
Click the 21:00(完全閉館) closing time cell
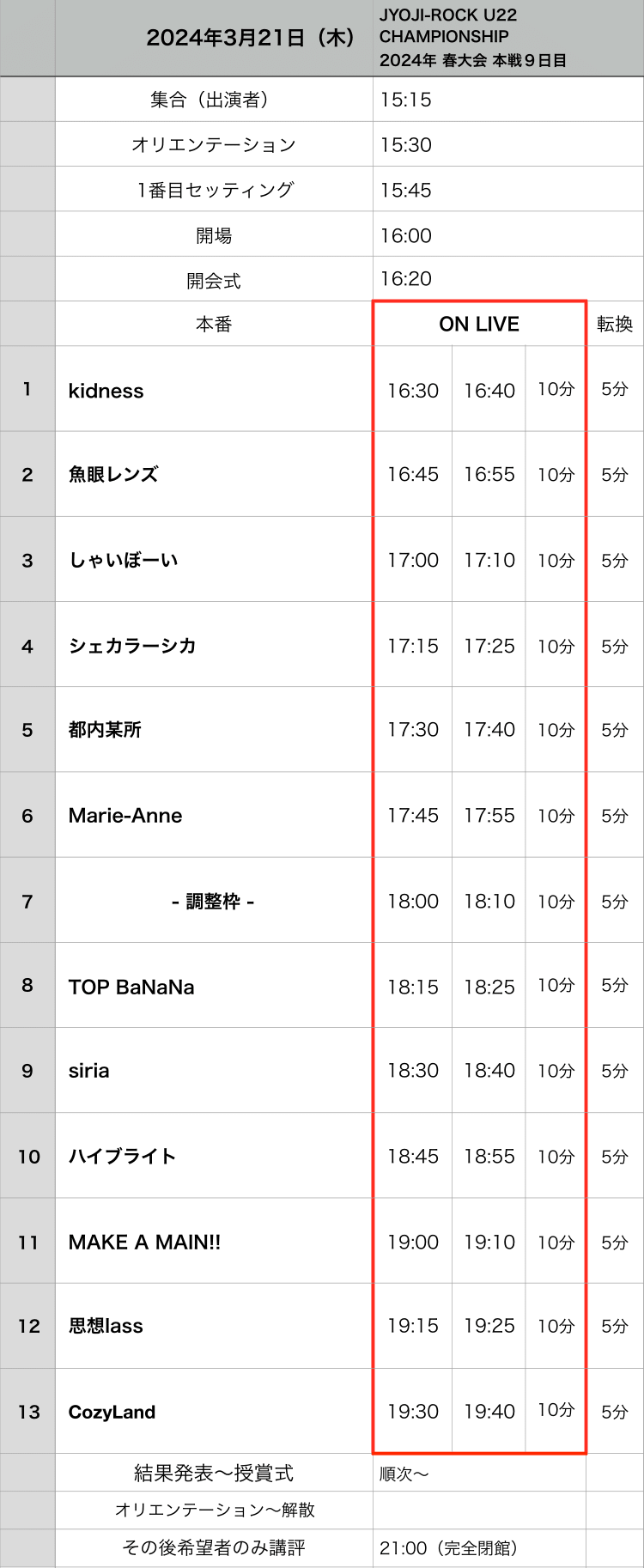click(449, 1548)
